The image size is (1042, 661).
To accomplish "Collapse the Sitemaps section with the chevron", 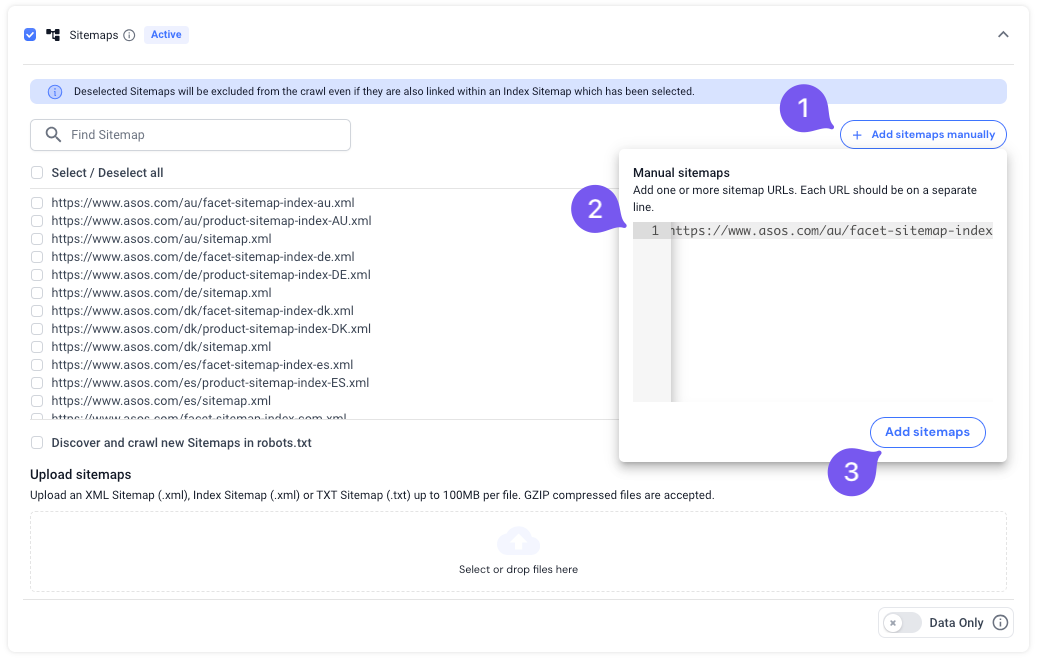I will click(x=1003, y=35).
